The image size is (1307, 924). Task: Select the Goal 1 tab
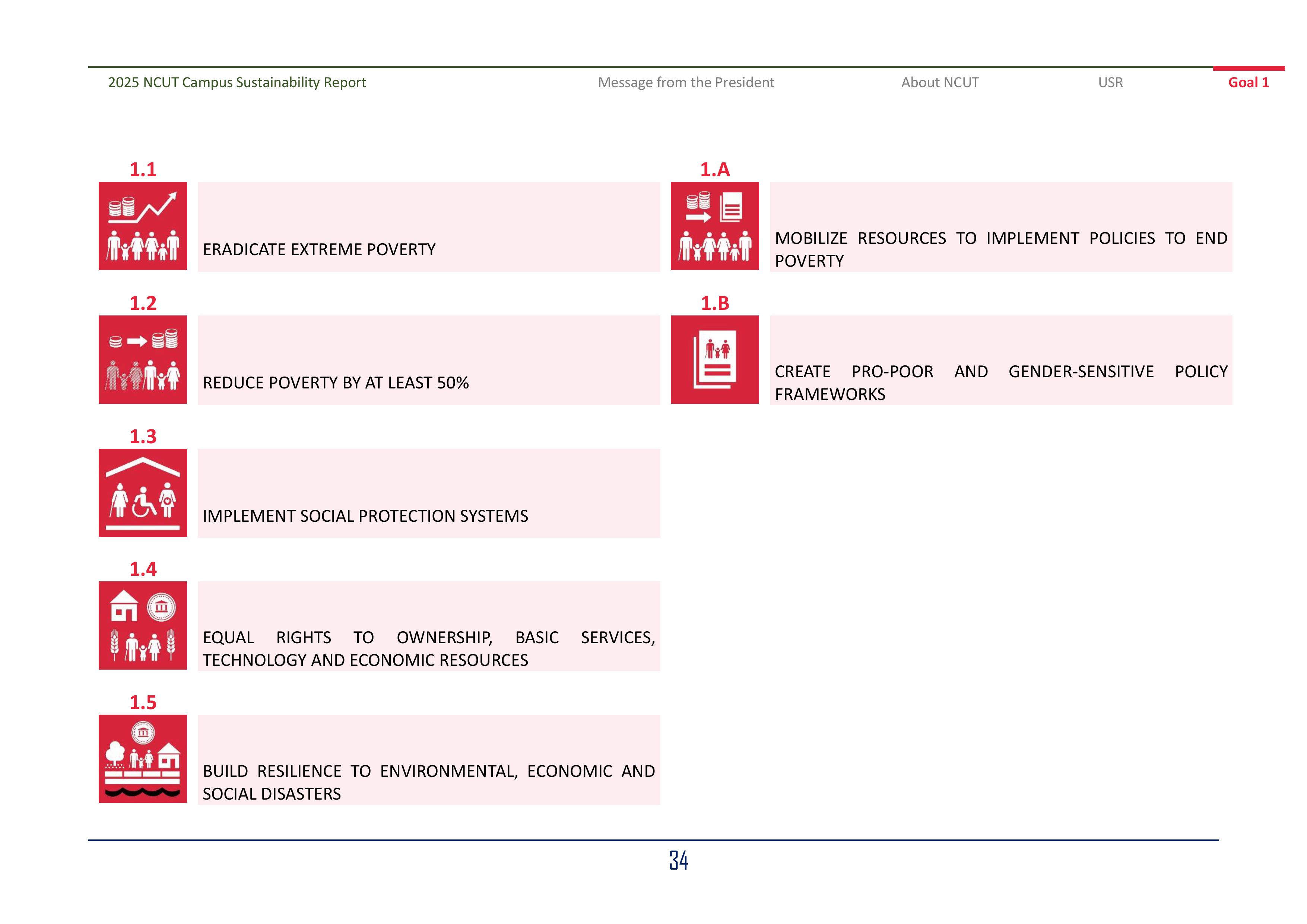coord(1248,83)
